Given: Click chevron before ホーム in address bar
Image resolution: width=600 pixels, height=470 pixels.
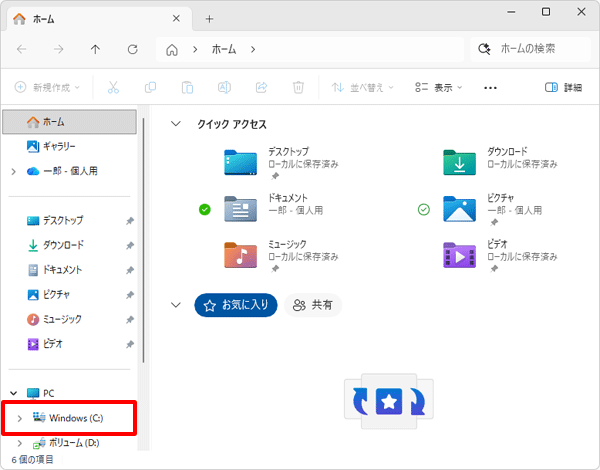Looking at the screenshot, I should (x=195, y=50).
